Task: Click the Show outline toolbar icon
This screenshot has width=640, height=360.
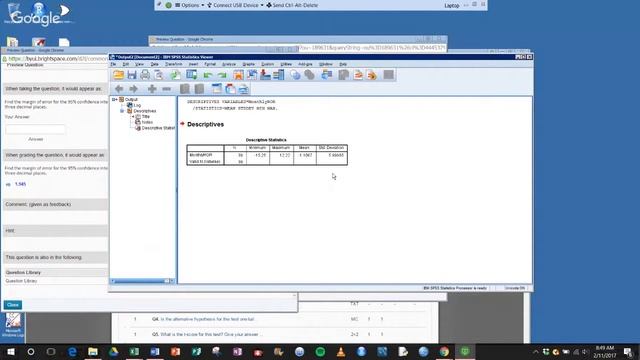Action: pyautogui.click(x=185, y=89)
